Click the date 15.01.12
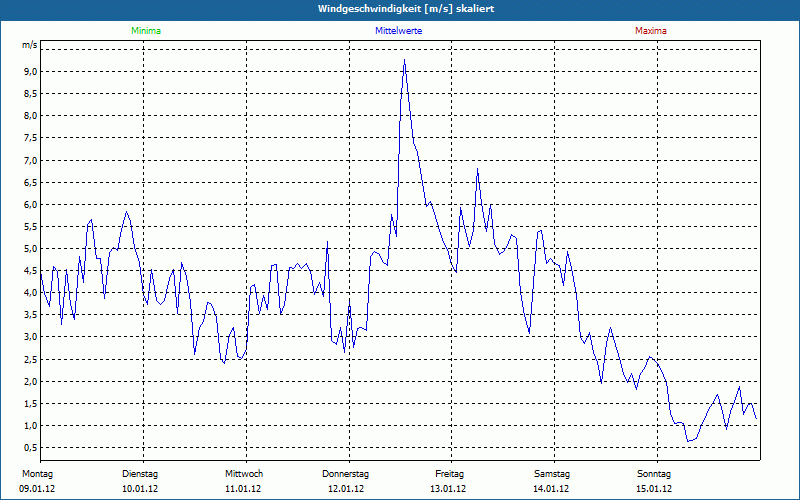 coord(654,489)
